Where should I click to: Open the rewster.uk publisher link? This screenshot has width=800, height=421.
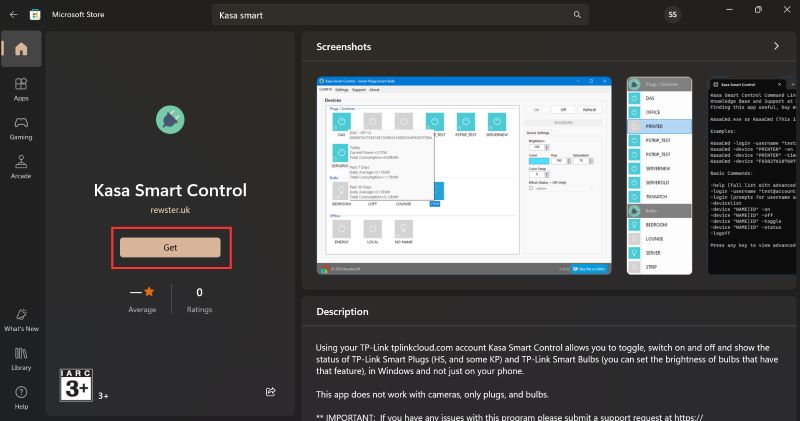click(170, 210)
